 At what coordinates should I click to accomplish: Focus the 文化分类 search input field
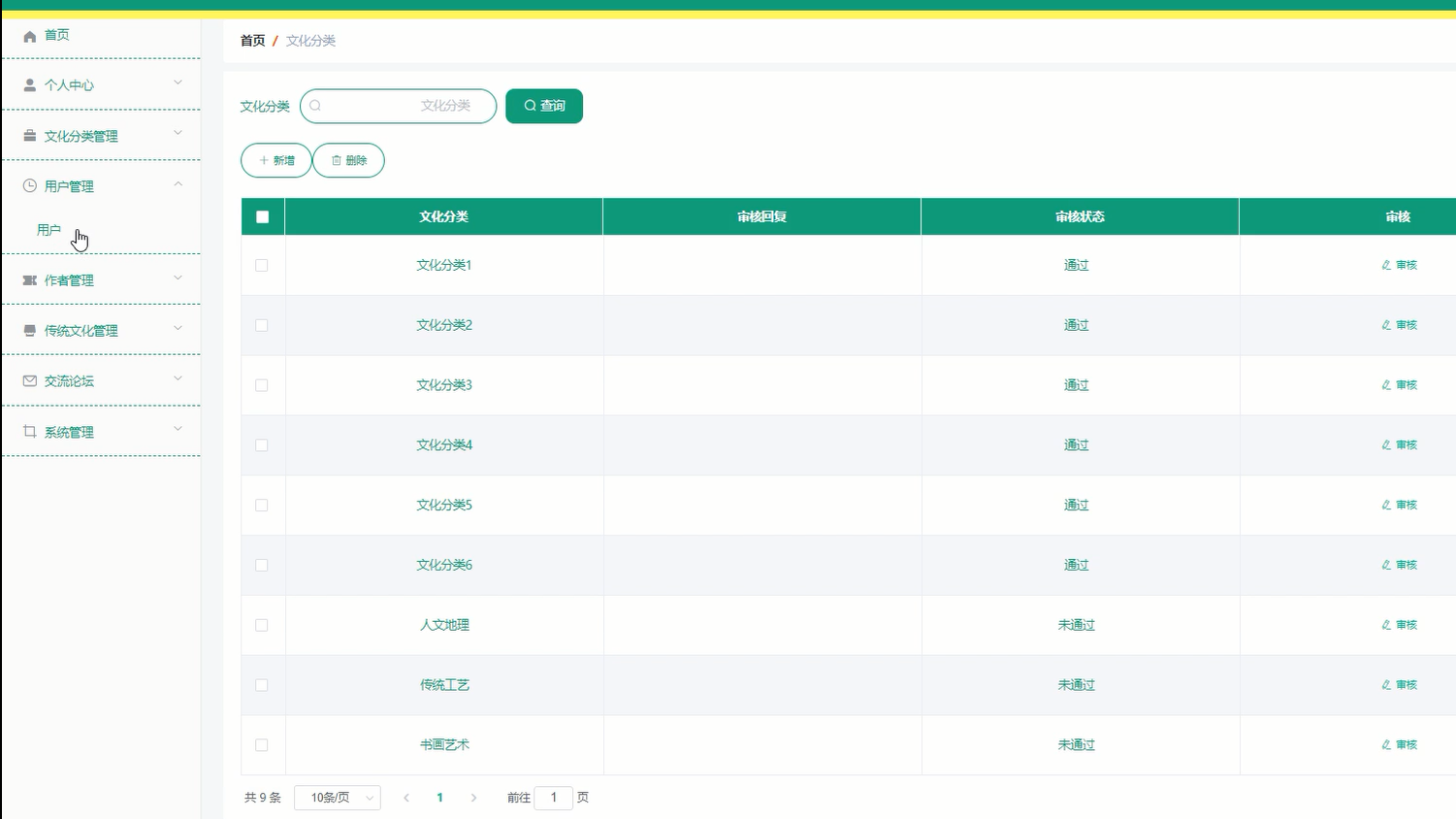click(x=399, y=106)
